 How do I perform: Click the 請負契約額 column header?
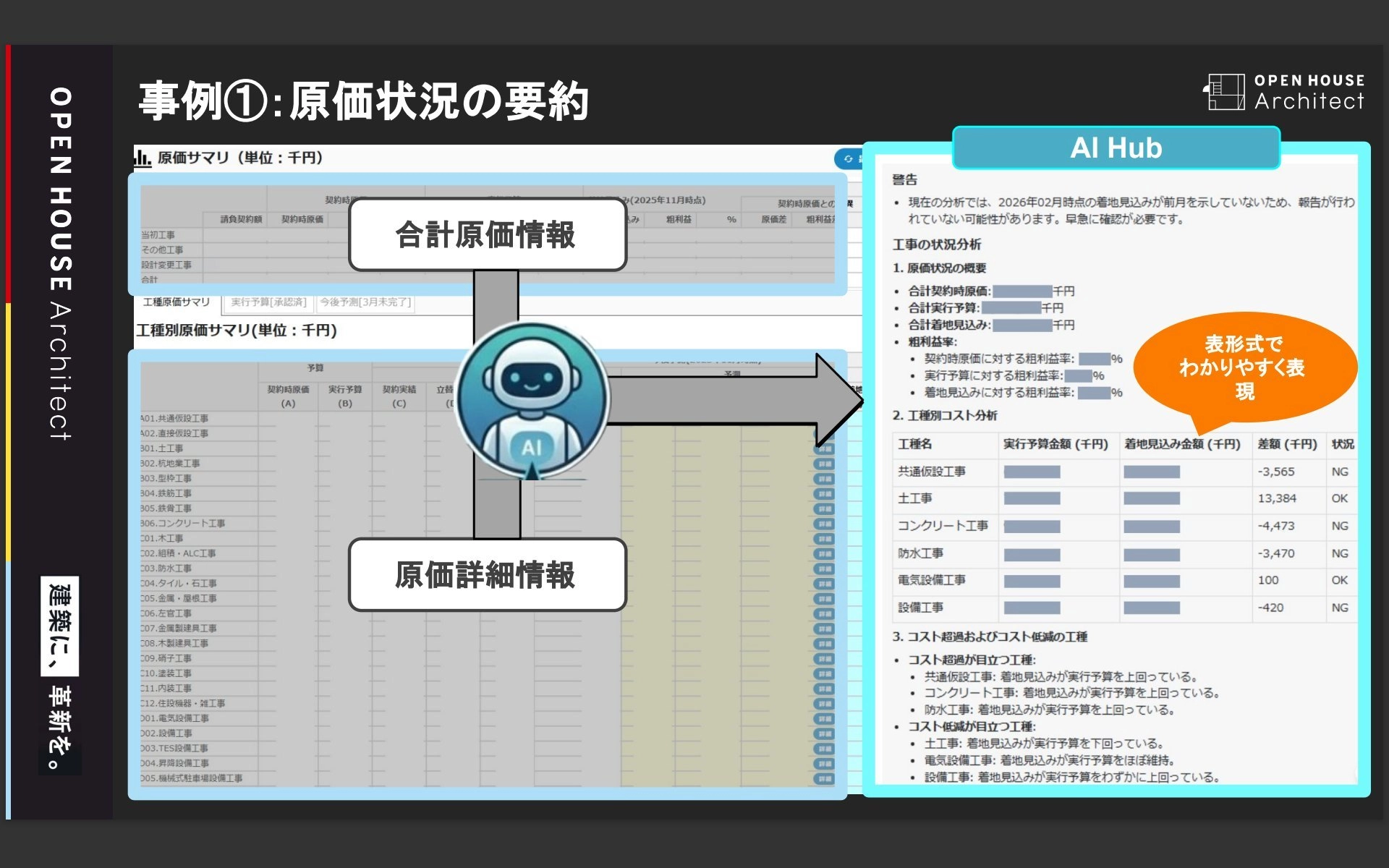click(242, 219)
